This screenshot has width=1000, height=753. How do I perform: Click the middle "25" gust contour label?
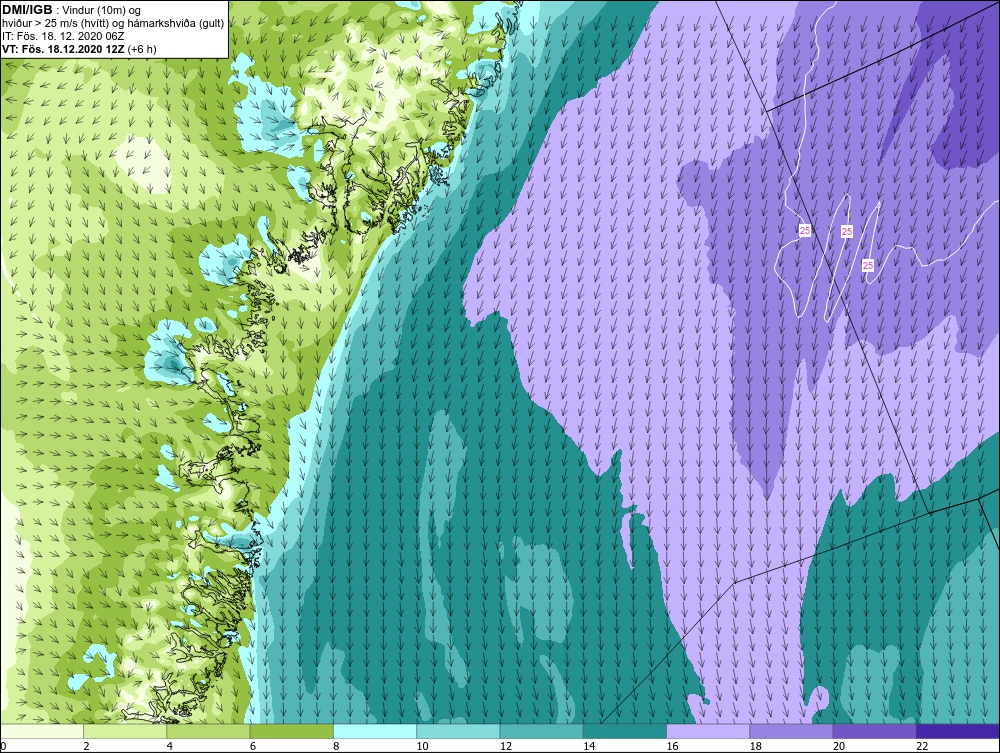click(847, 231)
